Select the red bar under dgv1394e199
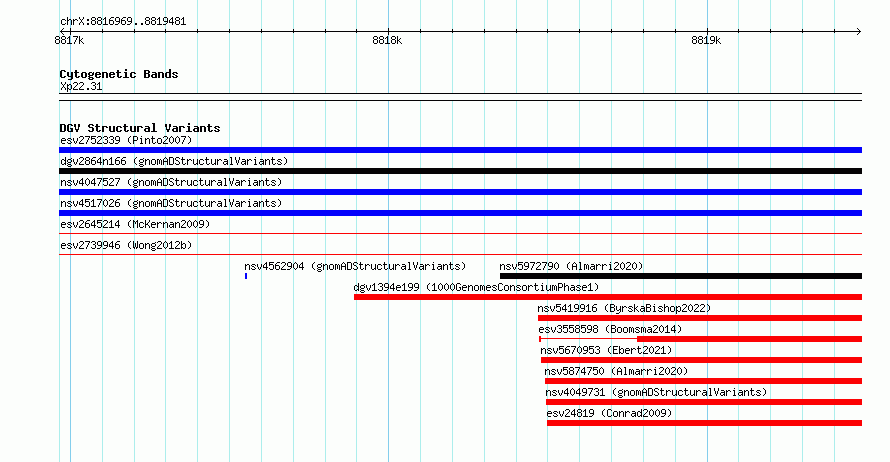Screen dimensions: 890x462 (x=608, y=297)
